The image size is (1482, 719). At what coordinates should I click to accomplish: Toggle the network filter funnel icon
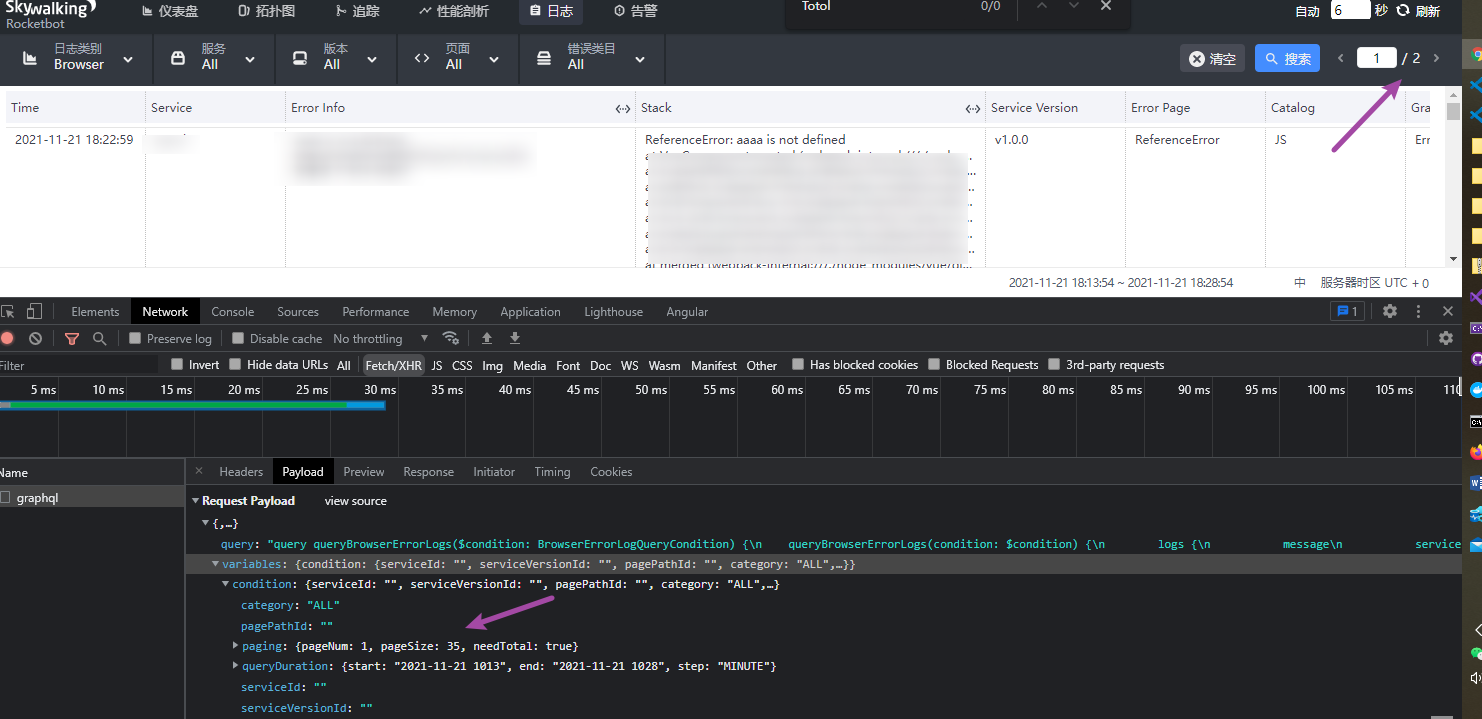point(71,338)
